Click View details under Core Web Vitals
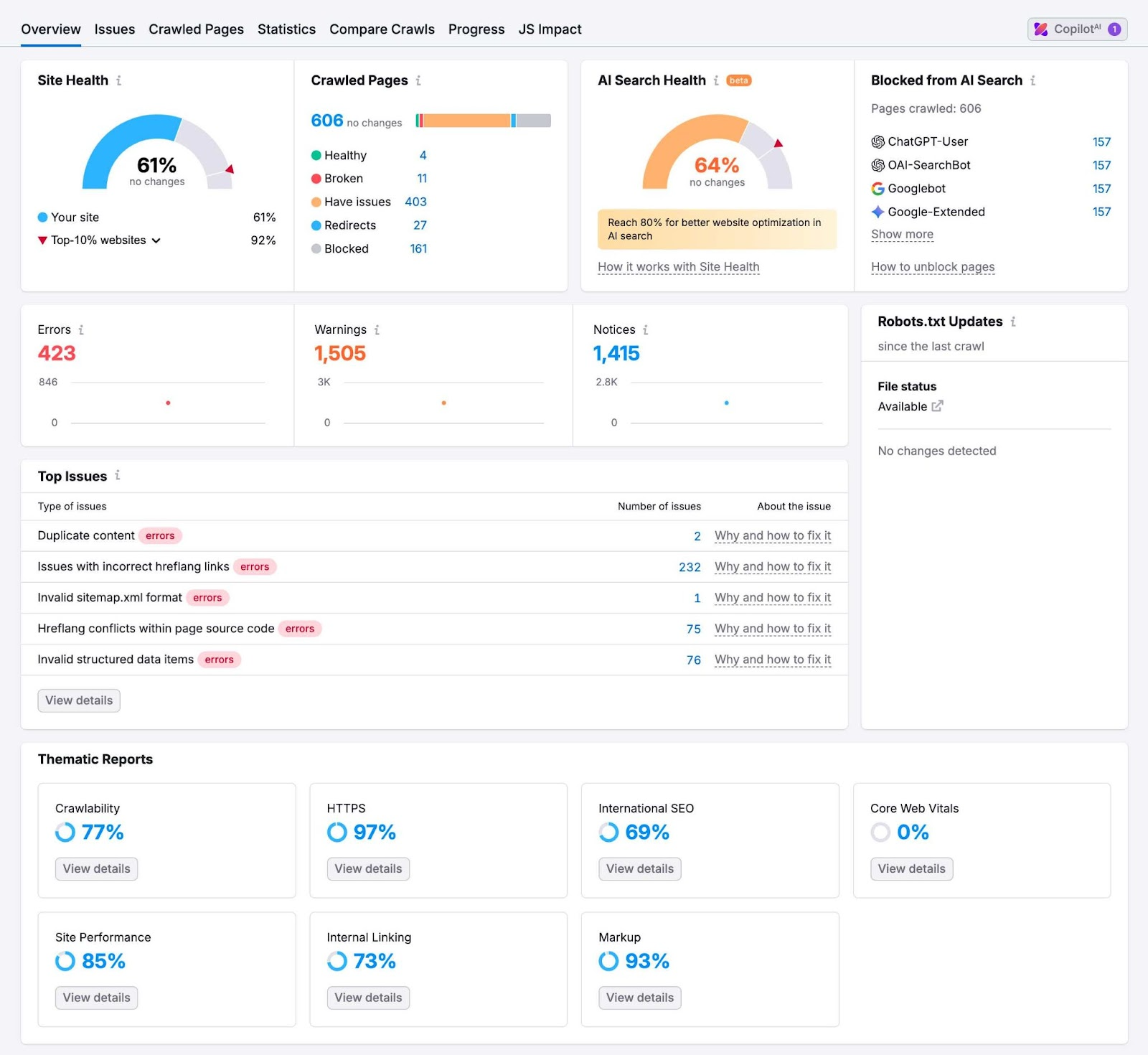 [x=911, y=868]
